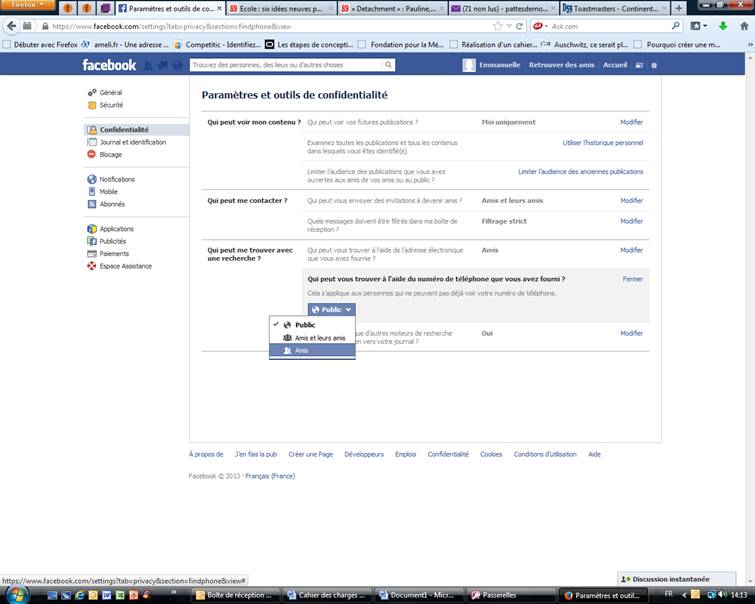
Task: Click Retrouver des amis
Action: point(561,65)
